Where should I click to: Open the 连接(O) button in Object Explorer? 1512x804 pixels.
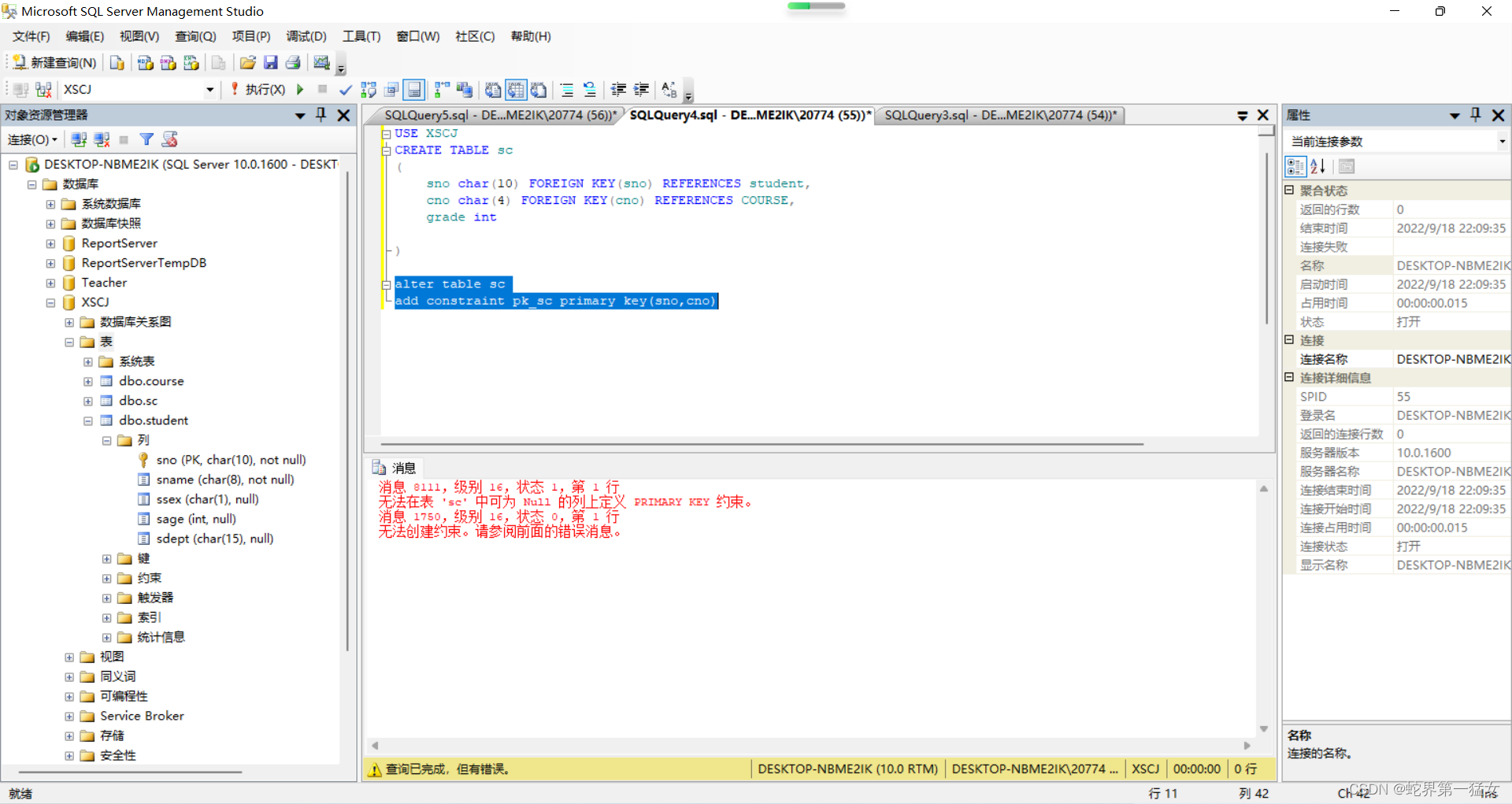(30, 139)
